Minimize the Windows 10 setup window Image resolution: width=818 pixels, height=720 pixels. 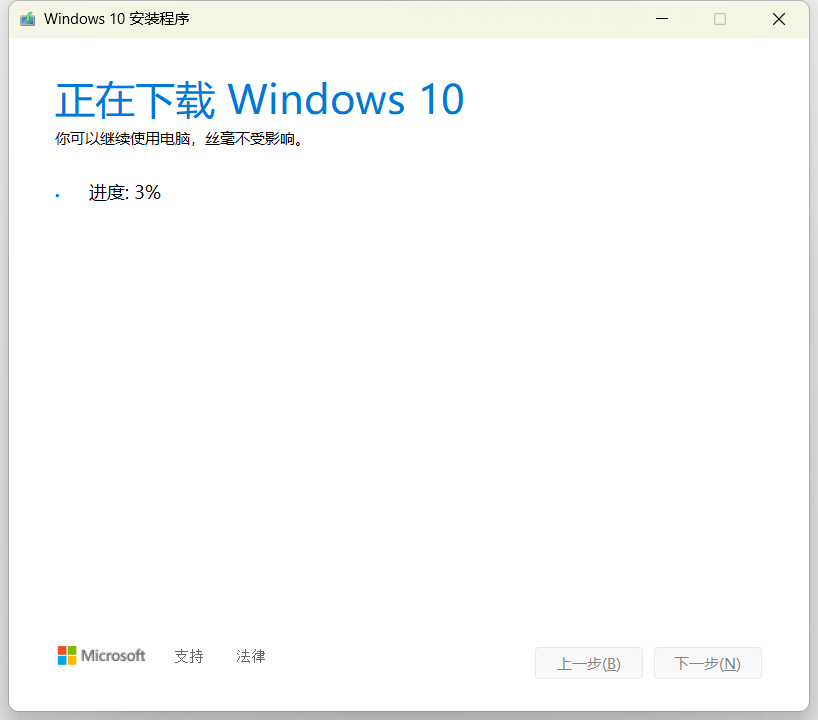coord(661,19)
